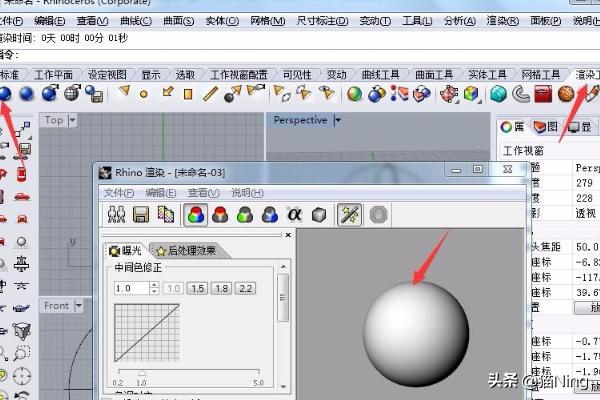Click the exposure panel scrollbar up arrow
The image size is (600, 400).
pos(283,266)
